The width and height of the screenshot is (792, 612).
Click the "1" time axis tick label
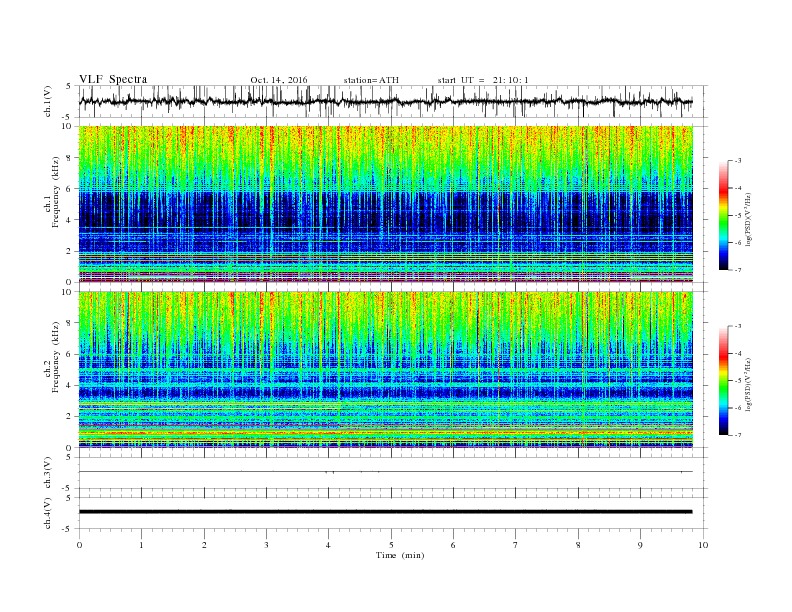[x=141, y=545]
